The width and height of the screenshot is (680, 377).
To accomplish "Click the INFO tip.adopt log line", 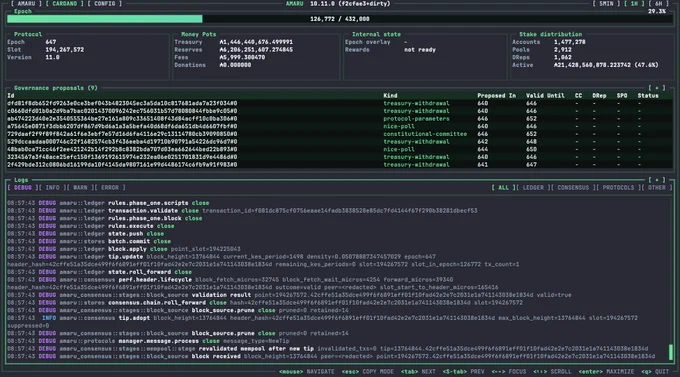I will tap(322, 322).
